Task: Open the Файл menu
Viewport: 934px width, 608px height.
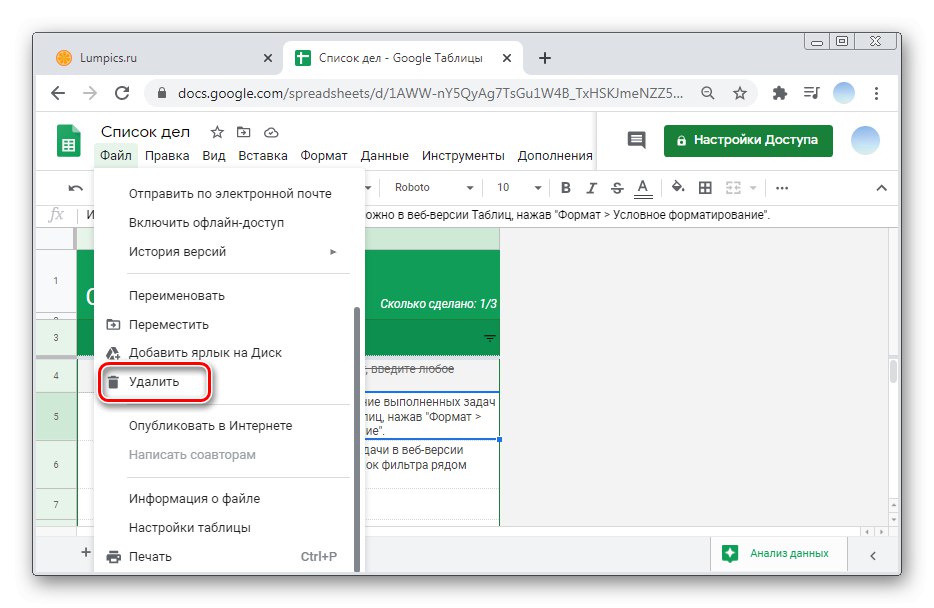Action: 116,155
